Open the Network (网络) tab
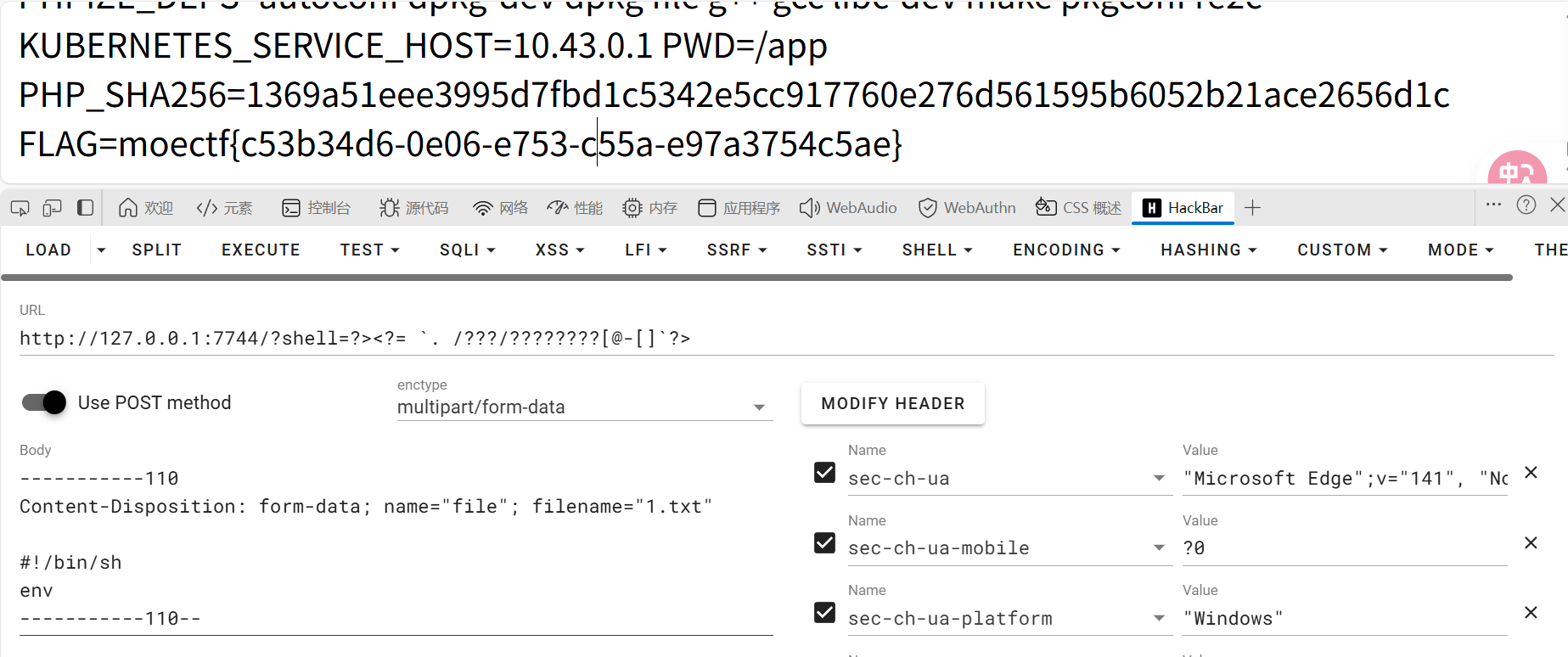This screenshot has height=657, width=1568. click(x=501, y=208)
